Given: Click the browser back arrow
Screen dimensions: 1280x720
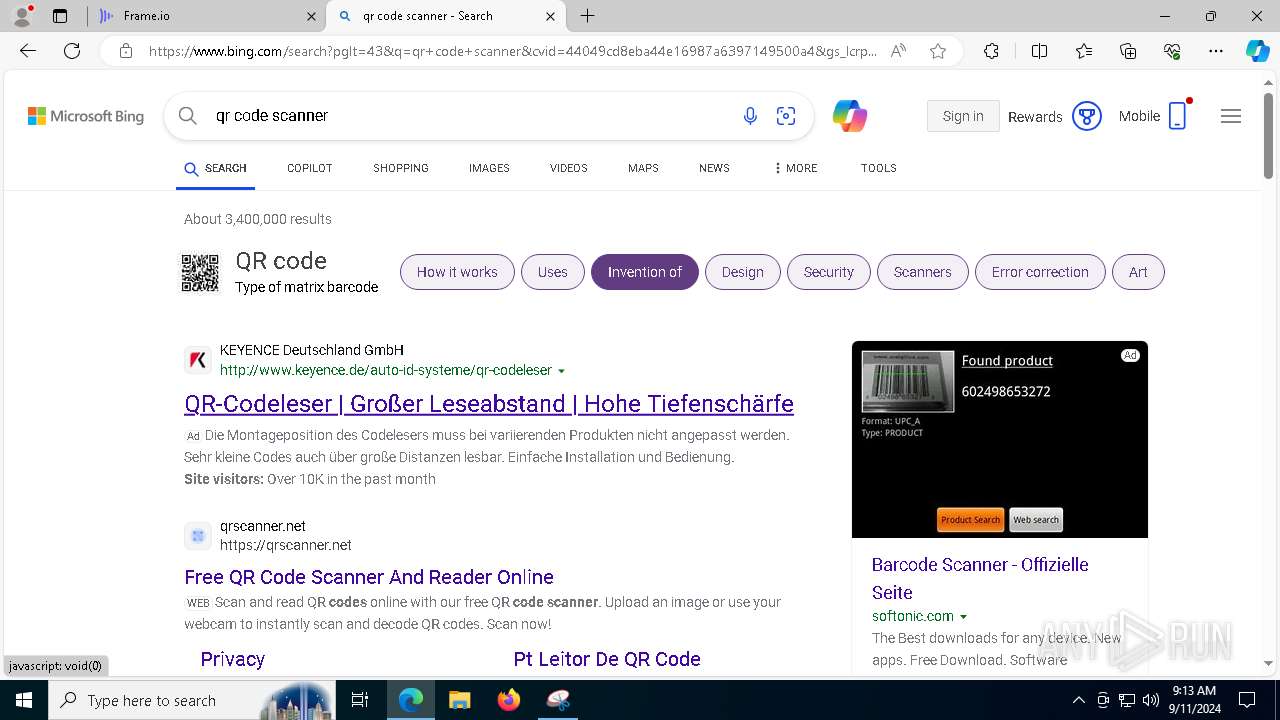Looking at the screenshot, I should (28, 51).
